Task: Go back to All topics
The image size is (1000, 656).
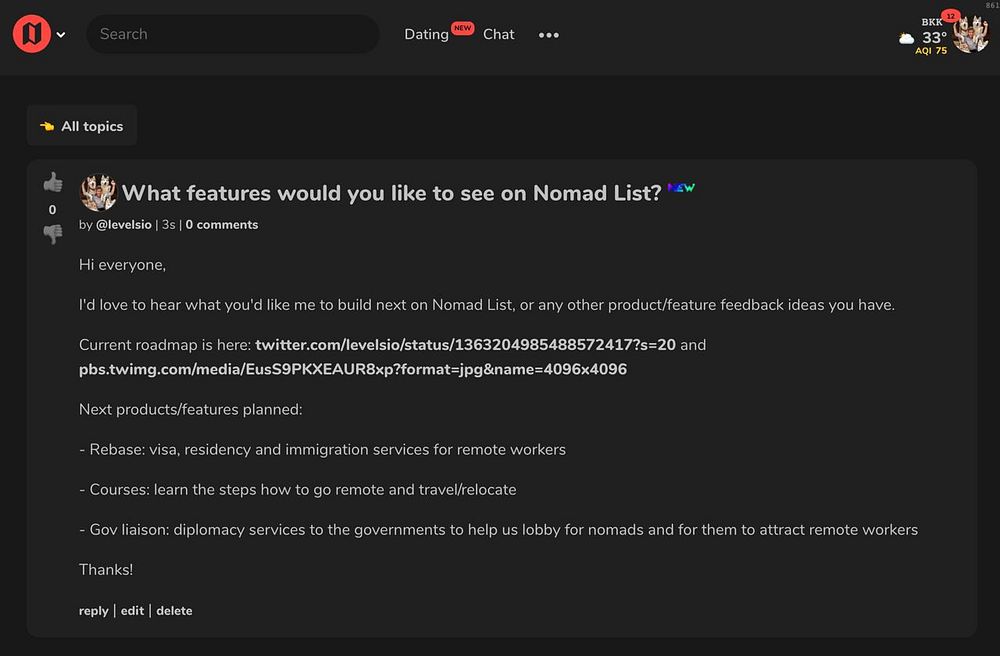Action: pos(82,126)
